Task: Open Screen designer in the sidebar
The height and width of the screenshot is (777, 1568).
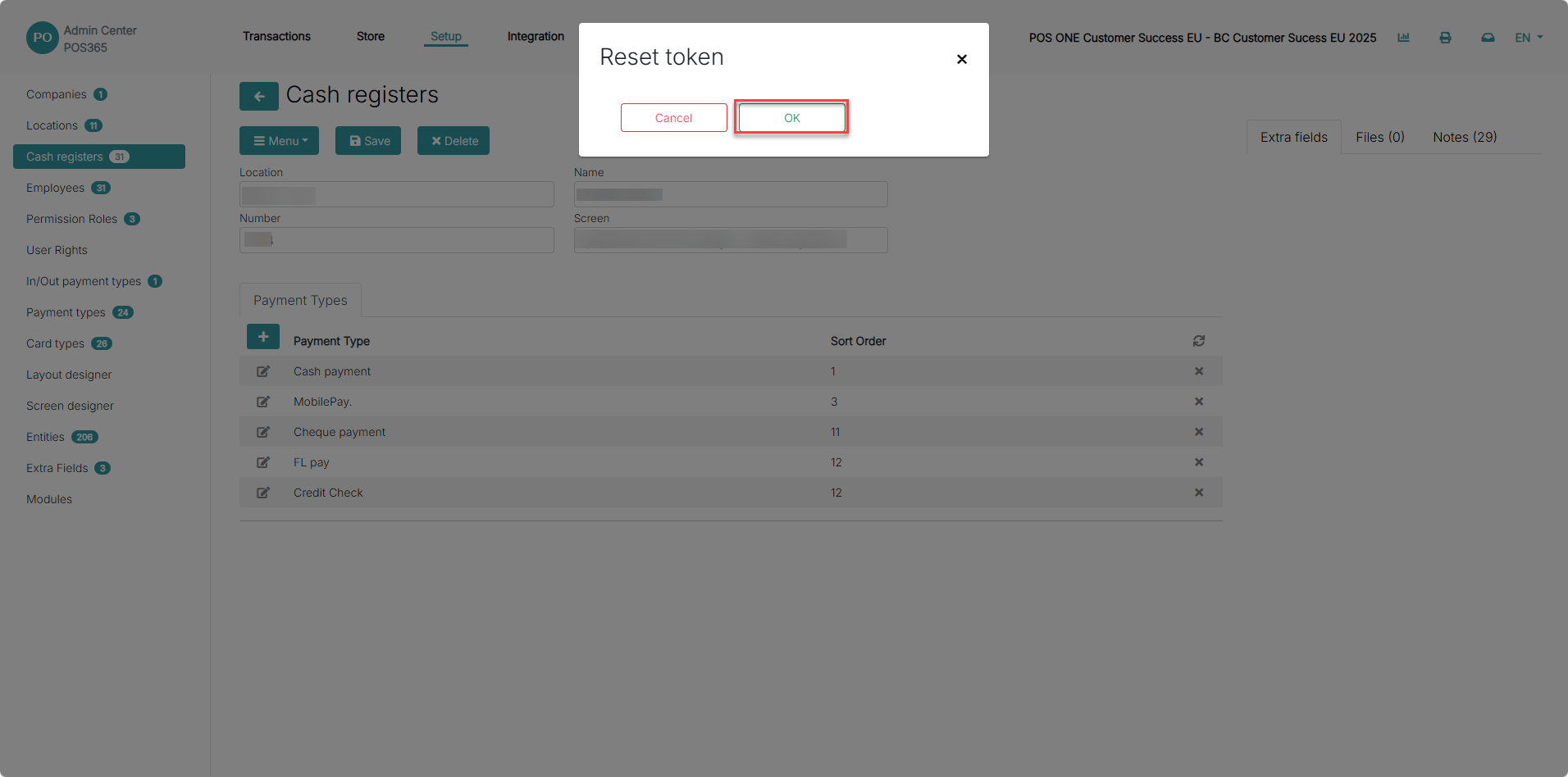Action: tap(70, 406)
